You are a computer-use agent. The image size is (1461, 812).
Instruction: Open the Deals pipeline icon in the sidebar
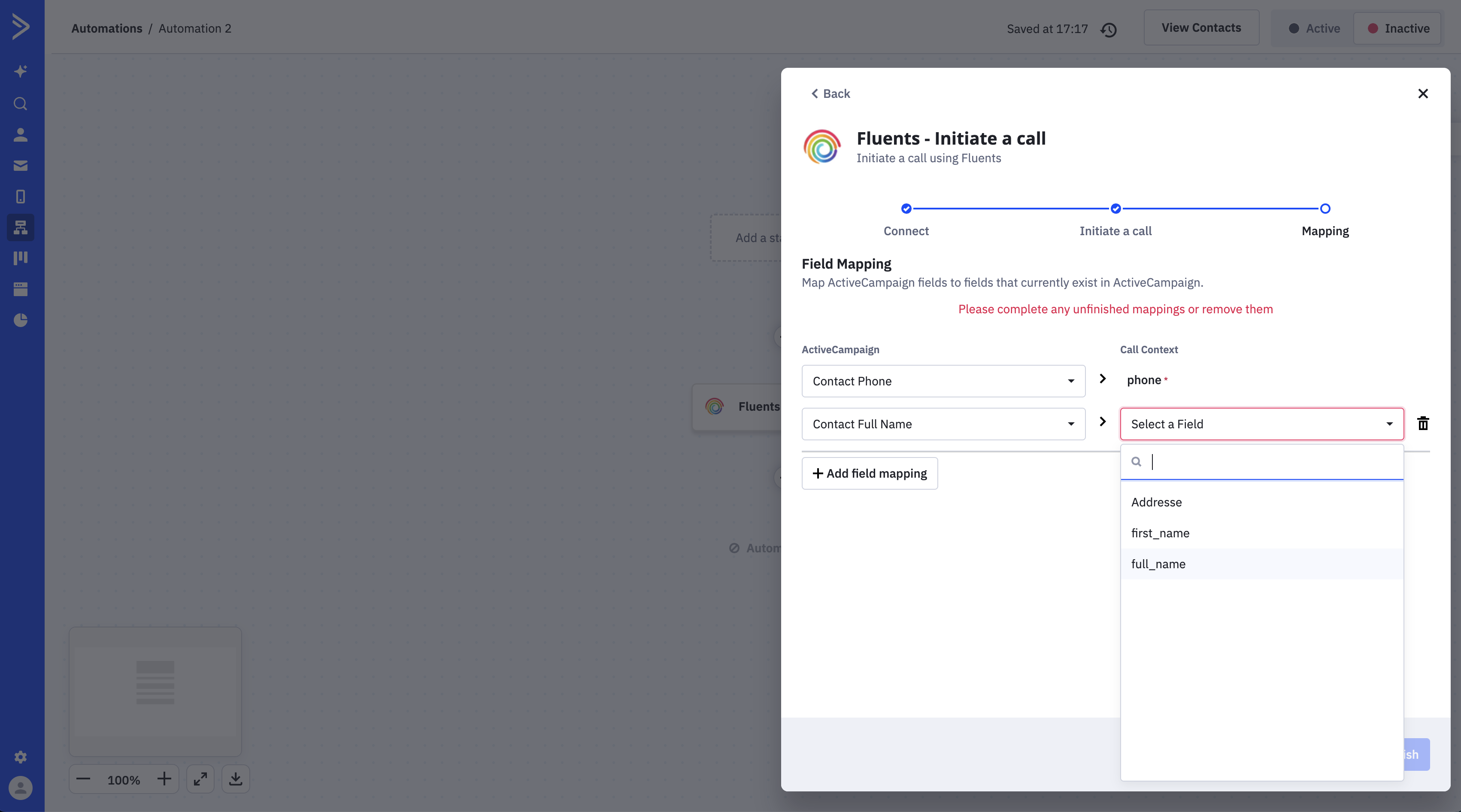21,258
